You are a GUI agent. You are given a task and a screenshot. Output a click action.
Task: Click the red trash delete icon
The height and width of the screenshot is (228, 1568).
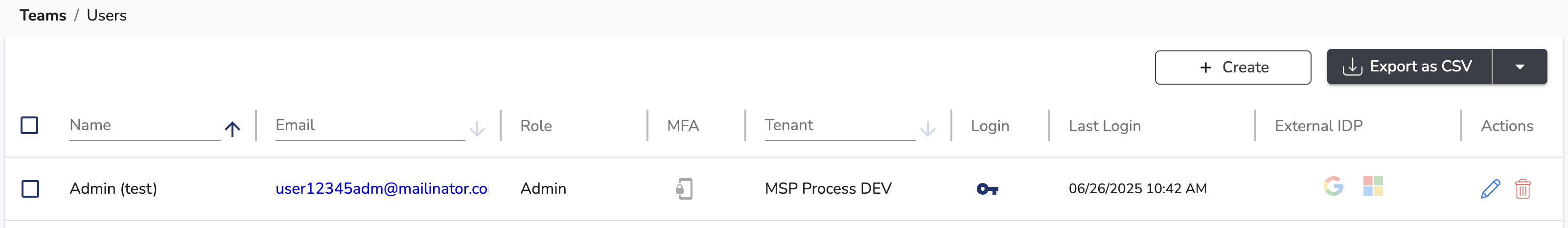1522,188
